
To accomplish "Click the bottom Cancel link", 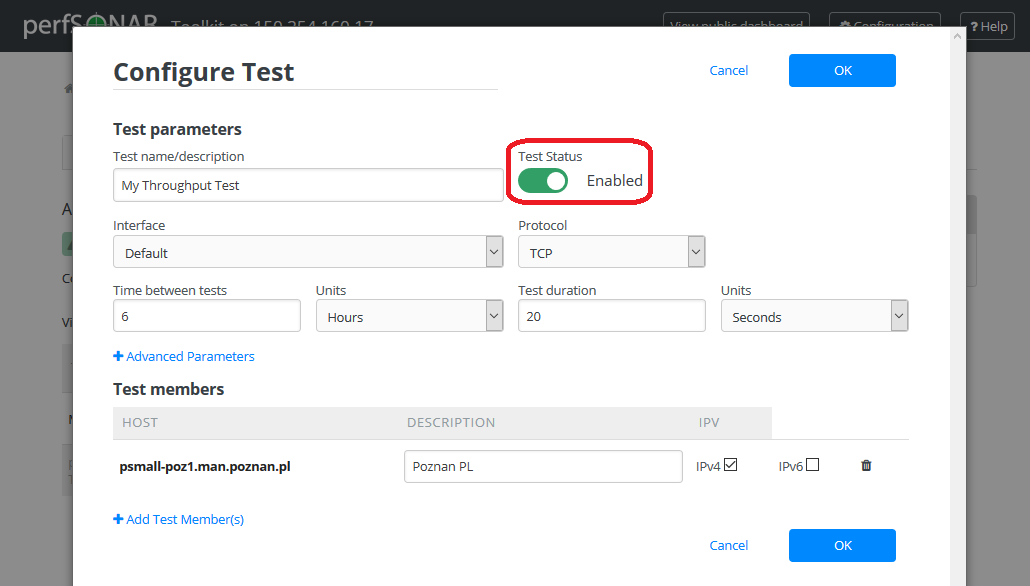I will (728, 545).
